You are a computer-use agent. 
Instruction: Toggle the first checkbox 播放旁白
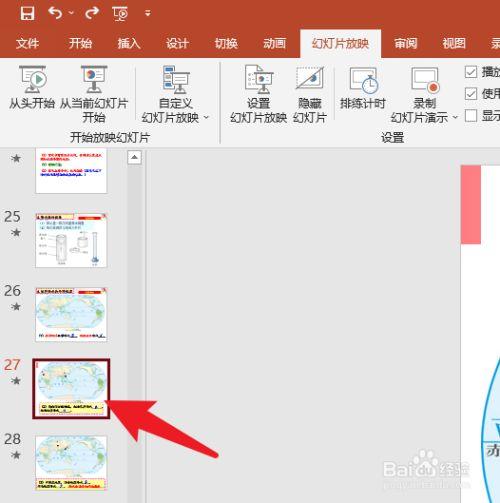(471, 72)
